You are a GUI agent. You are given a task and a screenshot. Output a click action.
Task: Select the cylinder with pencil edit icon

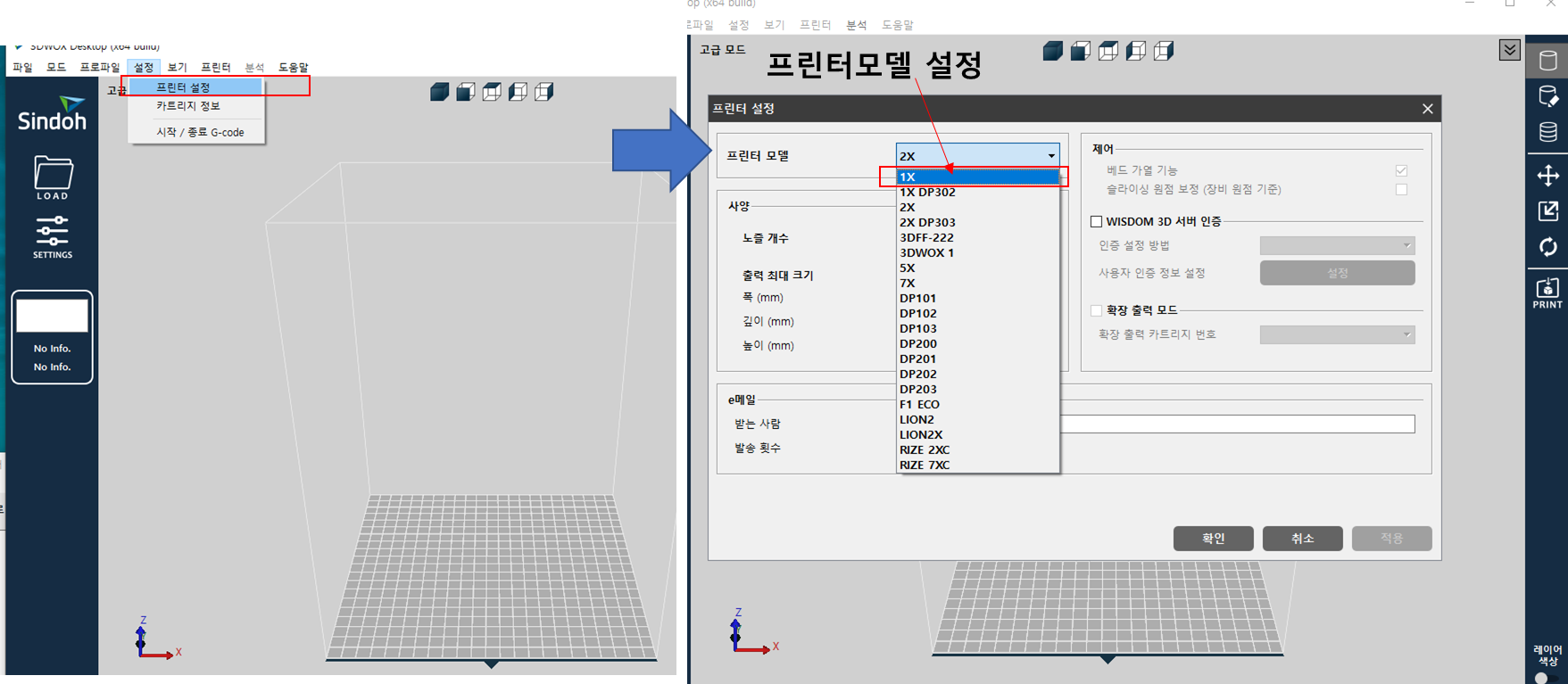(1547, 96)
